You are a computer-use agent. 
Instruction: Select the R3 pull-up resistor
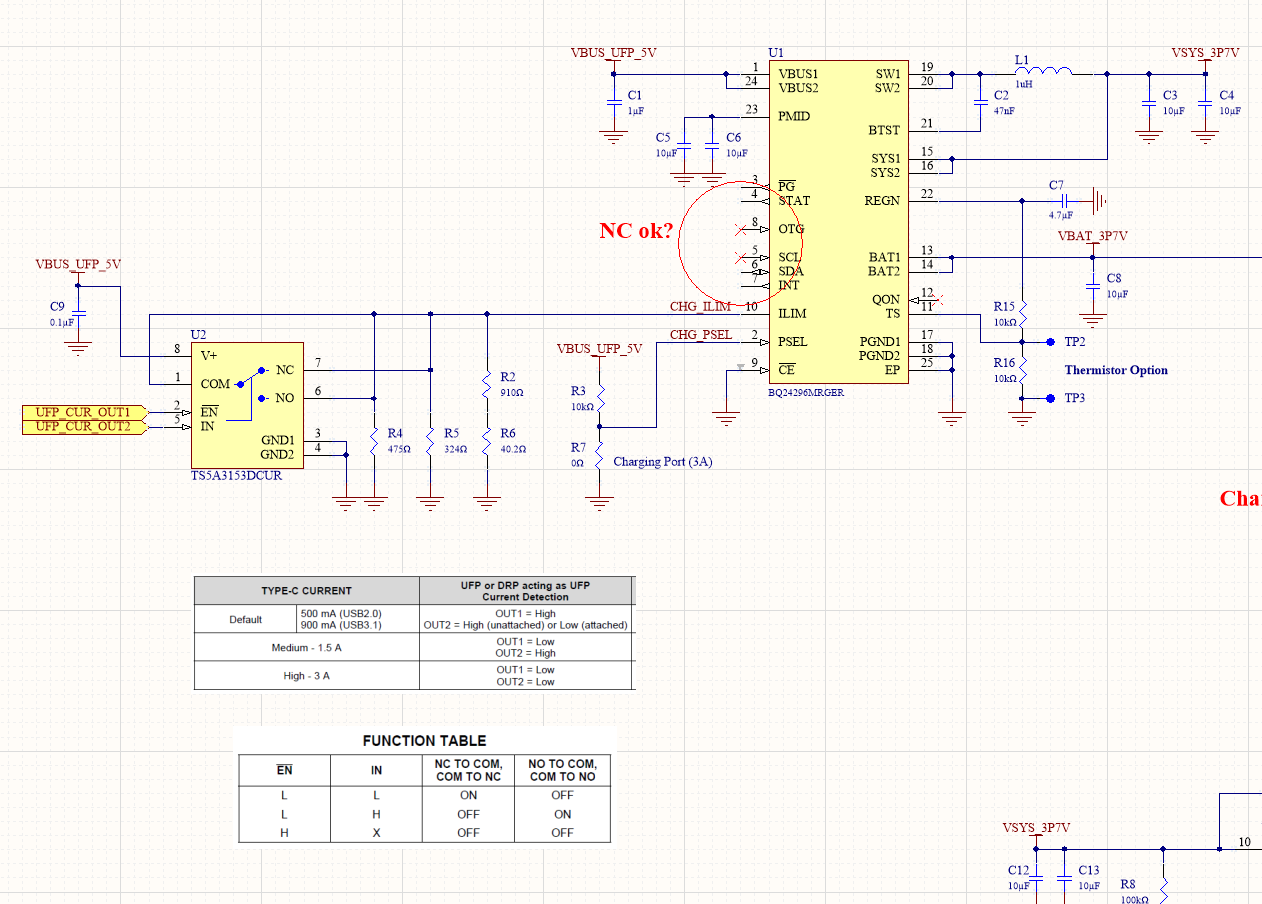(x=600, y=398)
